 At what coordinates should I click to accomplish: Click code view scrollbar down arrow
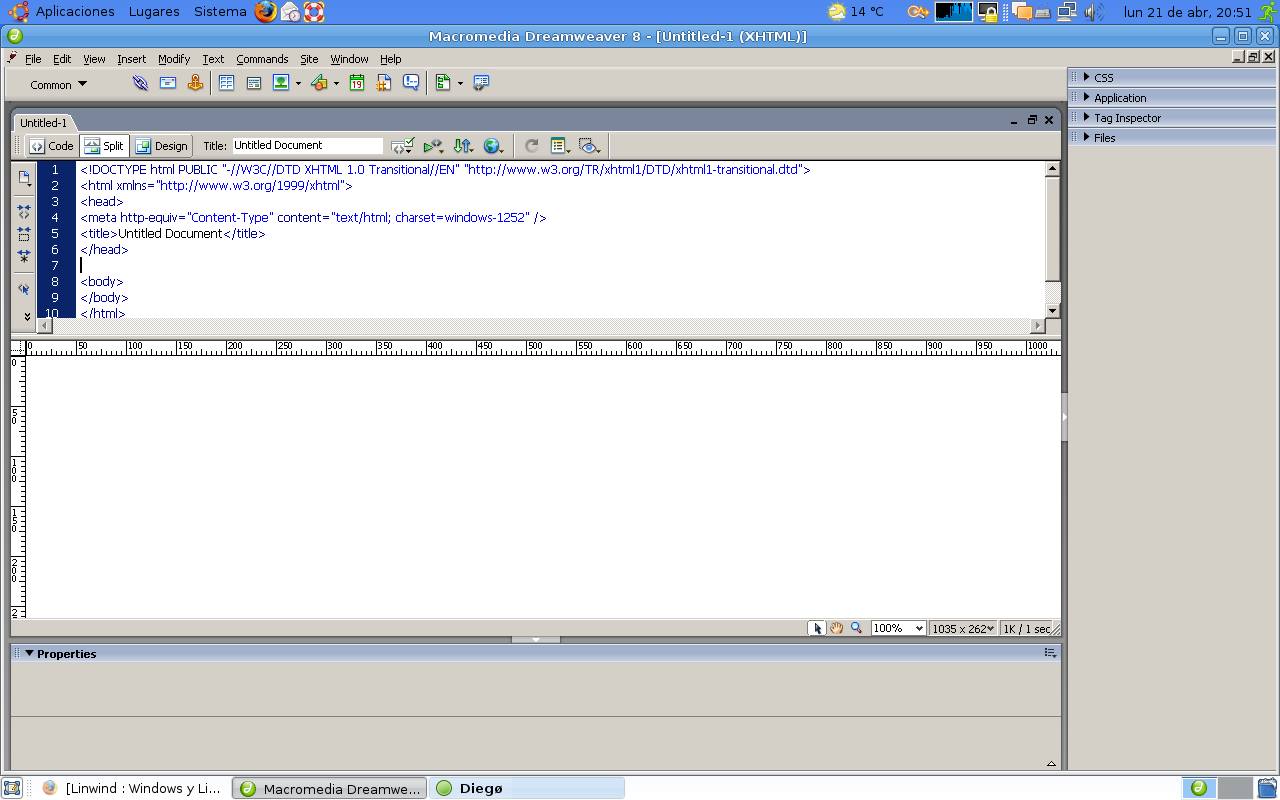1052,310
